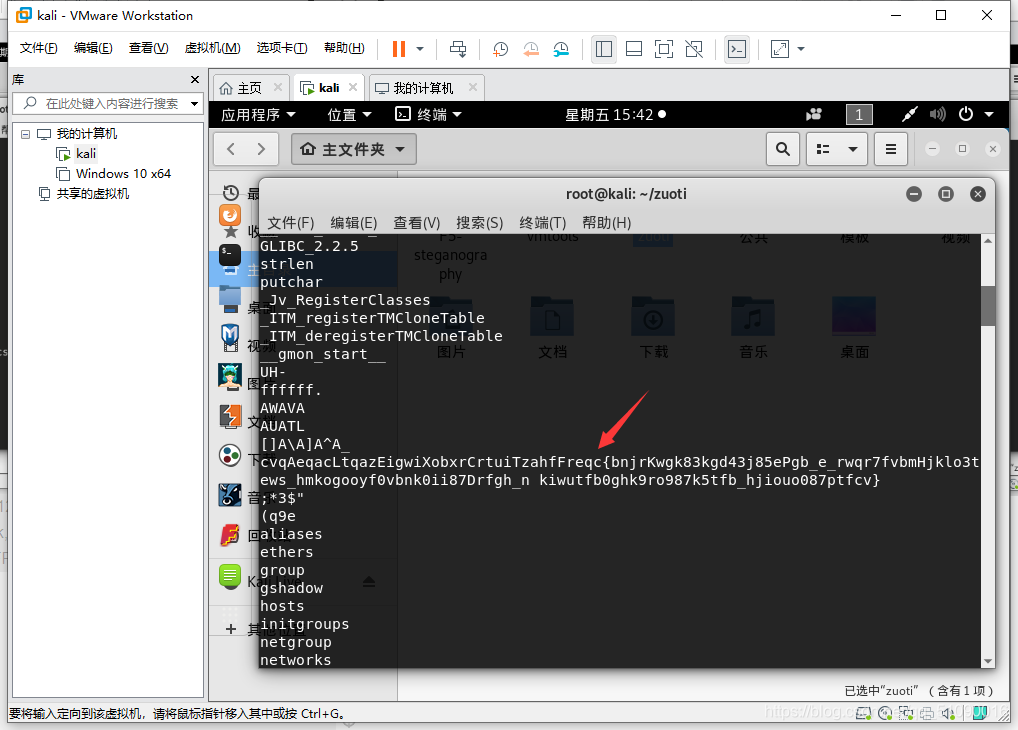Open the 位置 menu in Kali
The width and height of the screenshot is (1018, 730).
click(349, 115)
